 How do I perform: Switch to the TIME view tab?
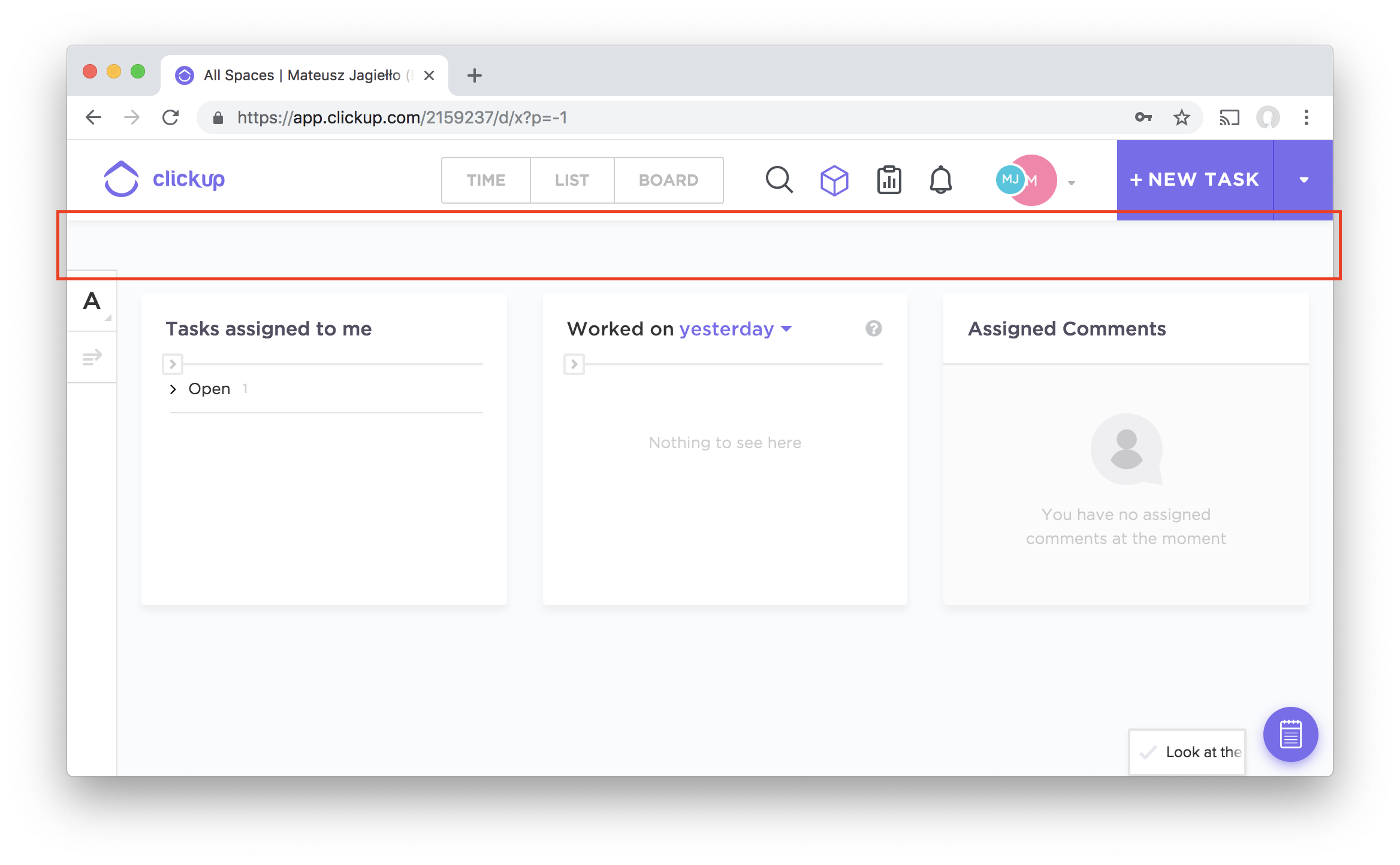pos(486,180)
